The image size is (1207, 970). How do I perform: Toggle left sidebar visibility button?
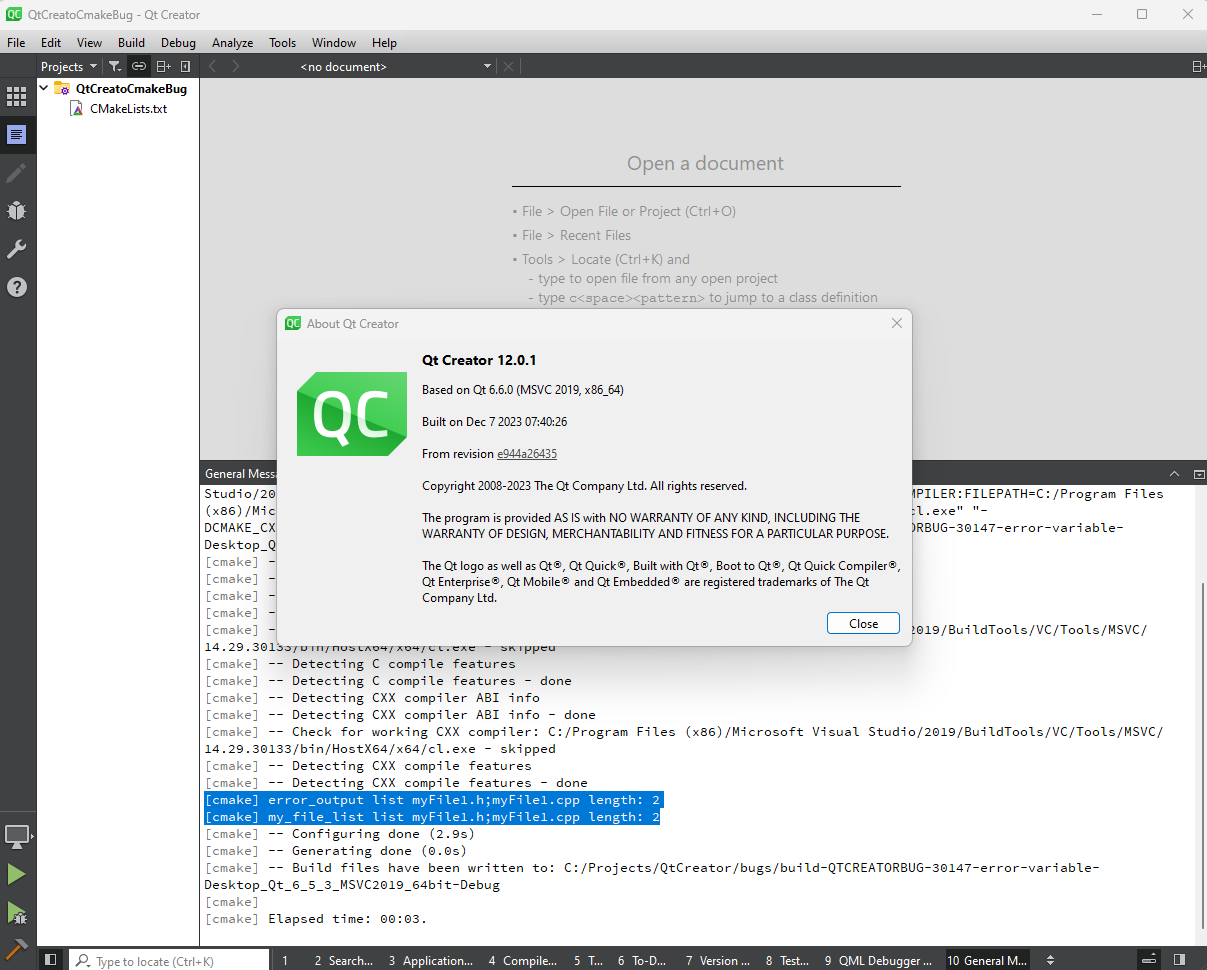click(50, 960)
